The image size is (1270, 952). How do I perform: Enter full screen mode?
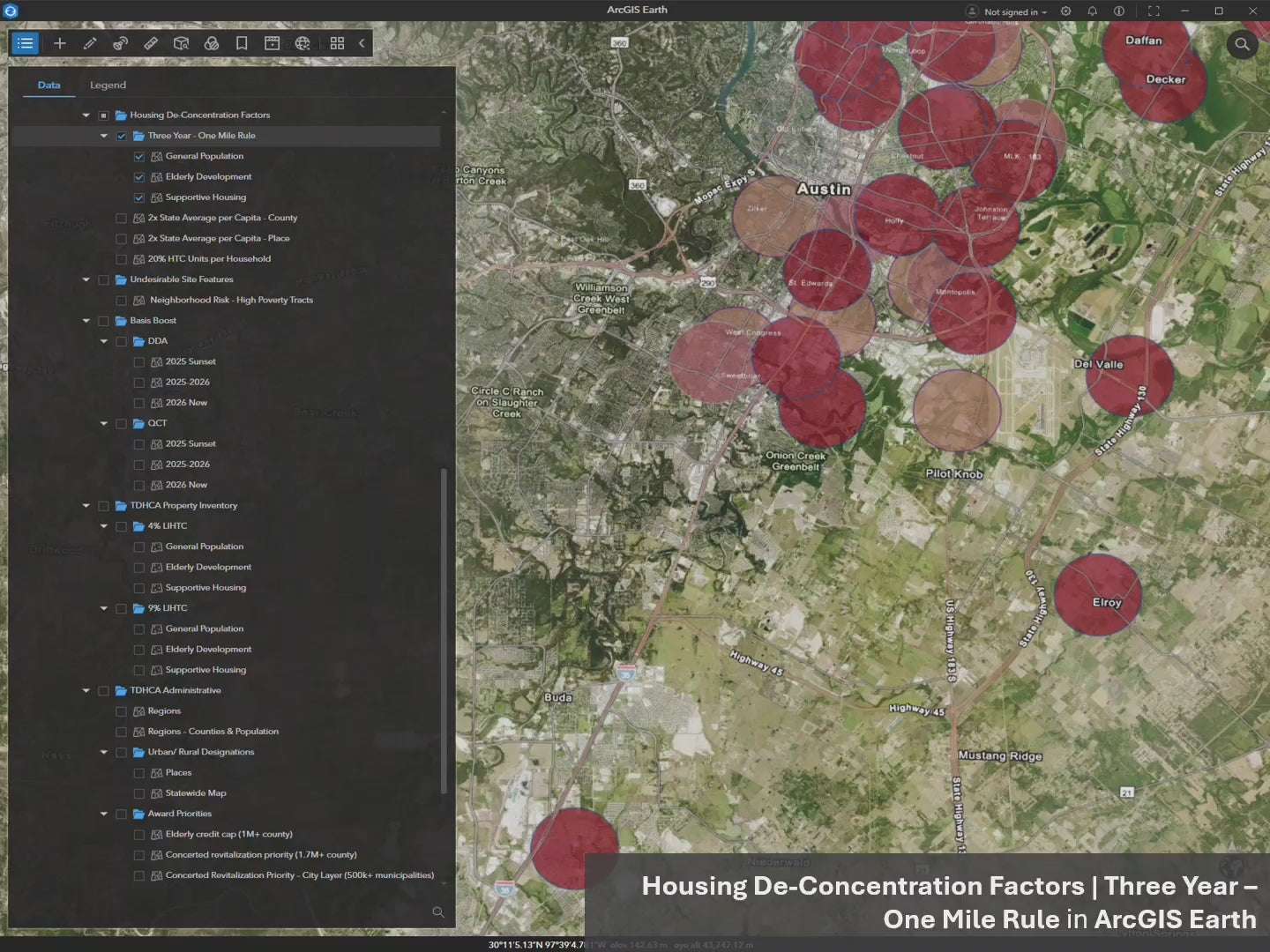coord(1154,11)
